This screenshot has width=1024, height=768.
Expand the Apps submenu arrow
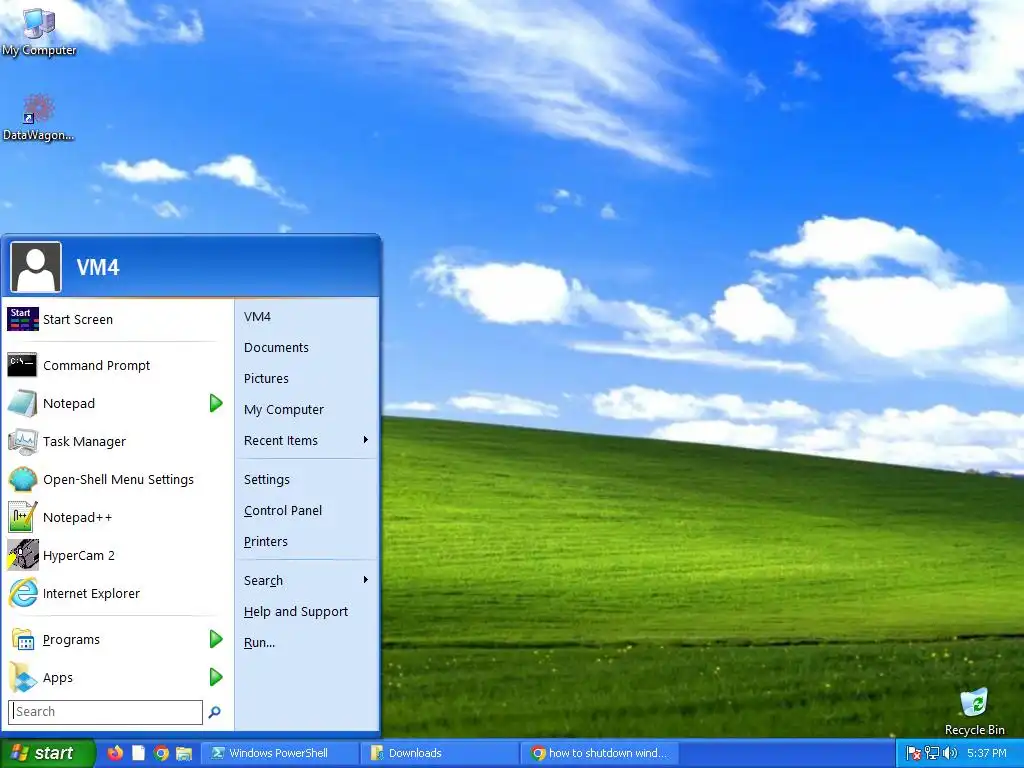pos(216,677)
